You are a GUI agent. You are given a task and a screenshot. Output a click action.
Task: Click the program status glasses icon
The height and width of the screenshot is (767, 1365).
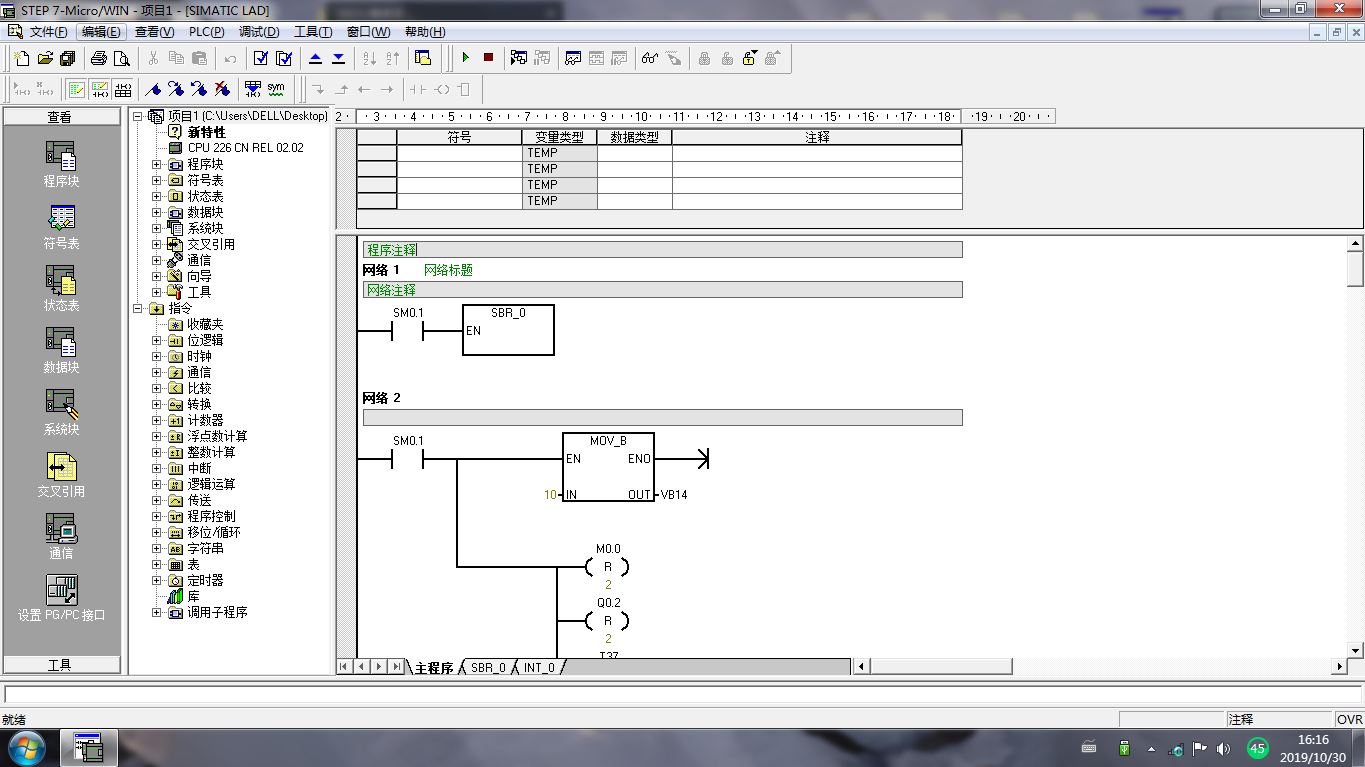pos(649,58)
